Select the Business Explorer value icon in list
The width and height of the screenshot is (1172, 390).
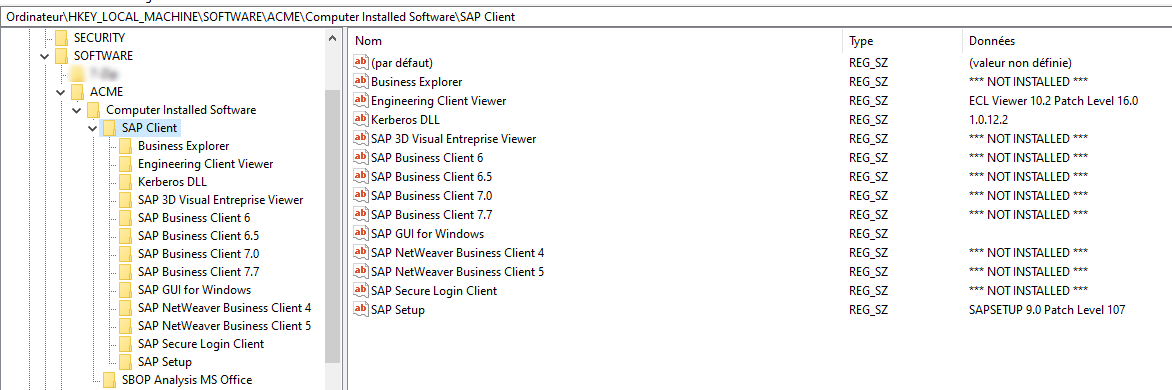(x=361, y=81)
